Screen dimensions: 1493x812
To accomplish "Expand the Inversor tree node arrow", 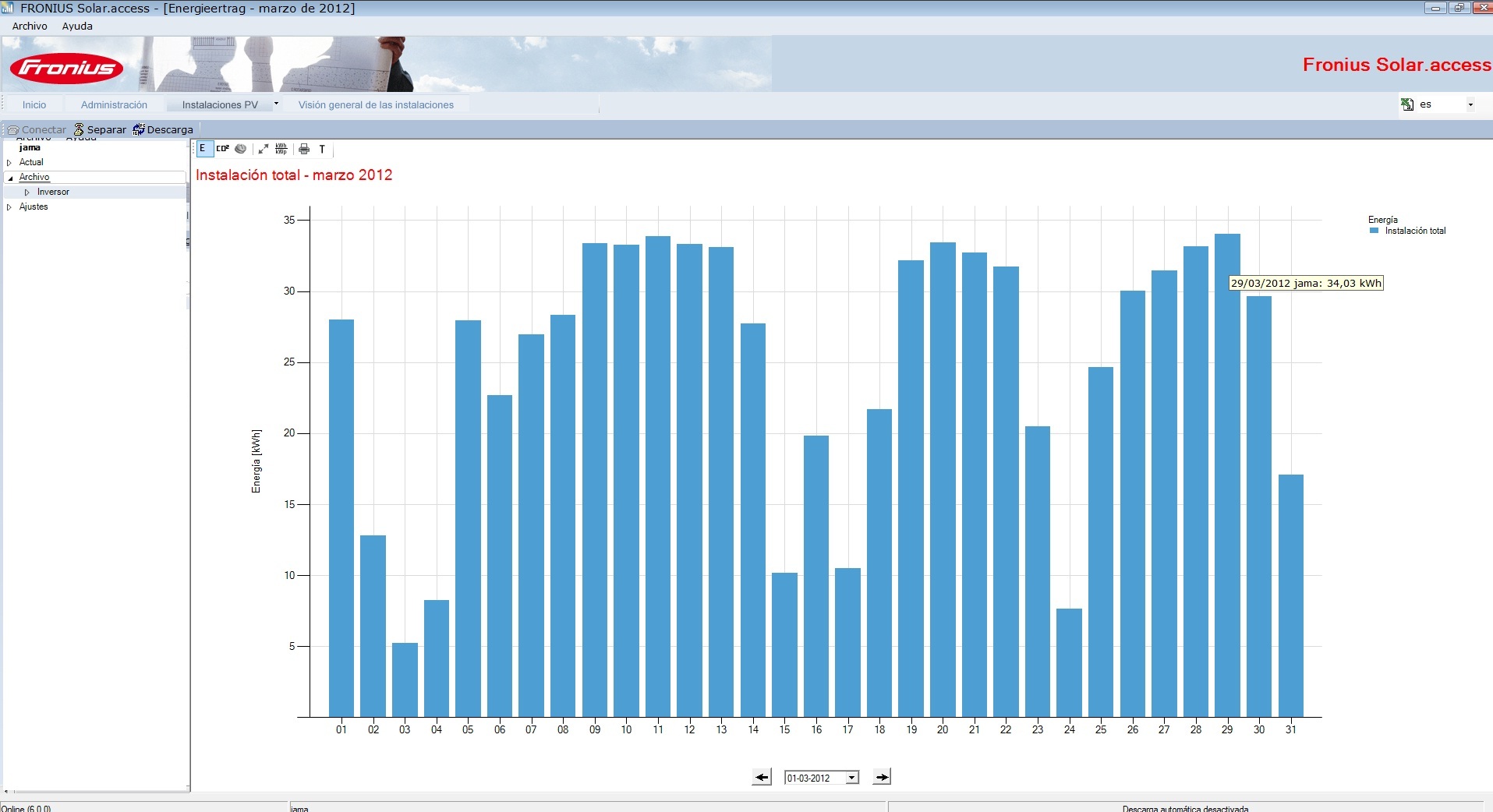I will pyautogui.click(x=27, y=192).
